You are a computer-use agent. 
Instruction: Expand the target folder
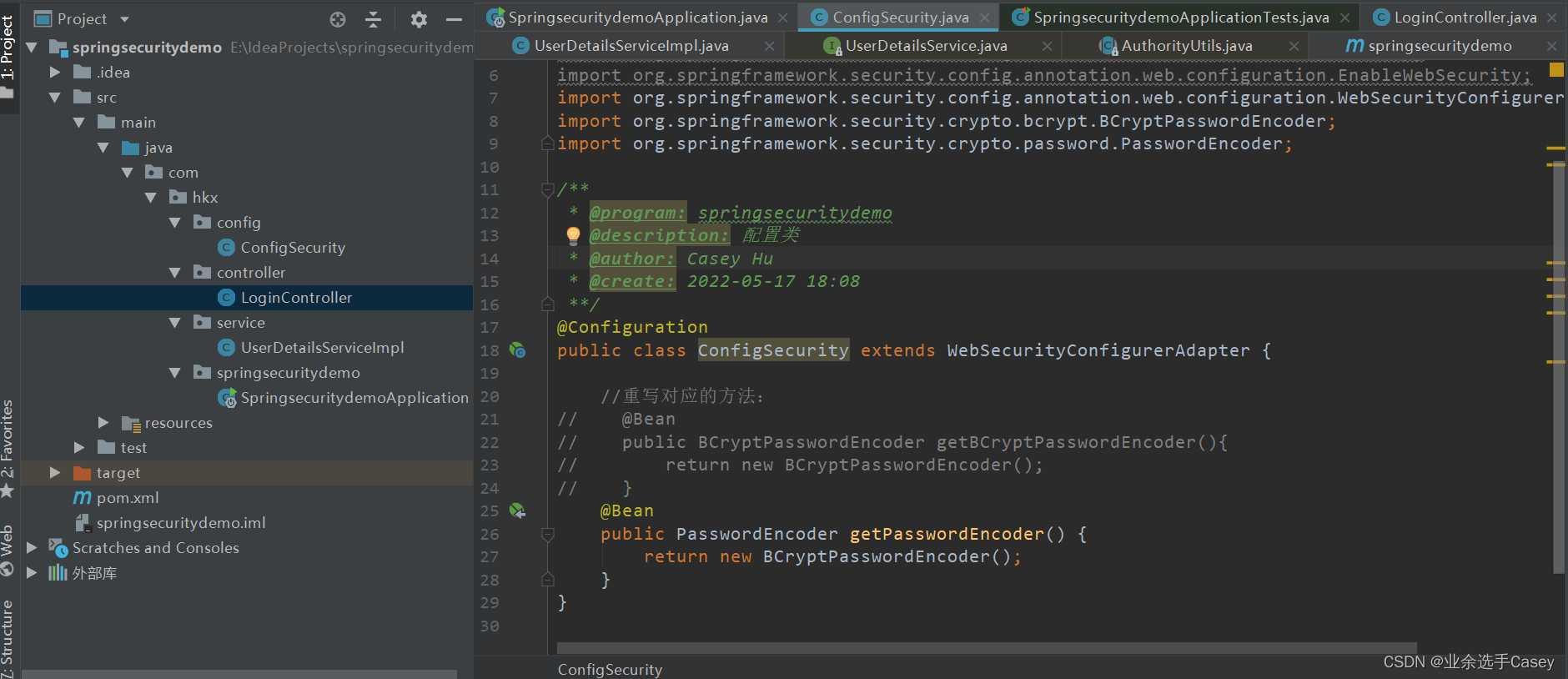[55, 473]
